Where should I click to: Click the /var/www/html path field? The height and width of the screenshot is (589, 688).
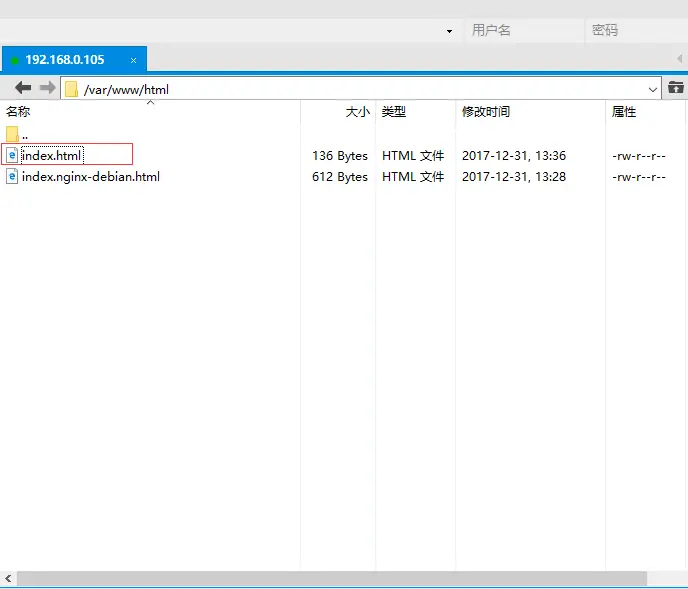pos(361,89)
